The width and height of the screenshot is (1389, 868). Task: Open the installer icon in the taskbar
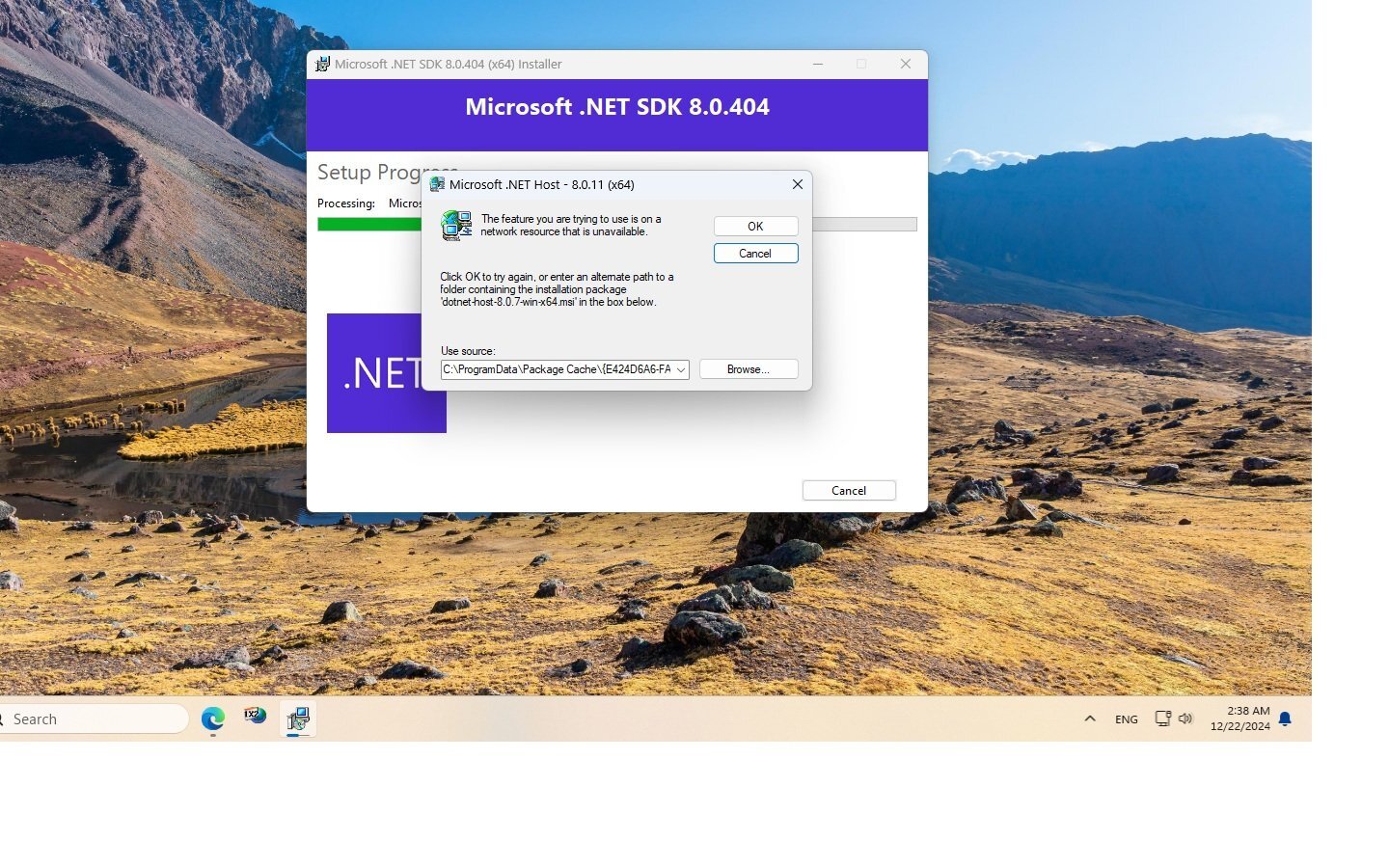click(x=298, y=719)
